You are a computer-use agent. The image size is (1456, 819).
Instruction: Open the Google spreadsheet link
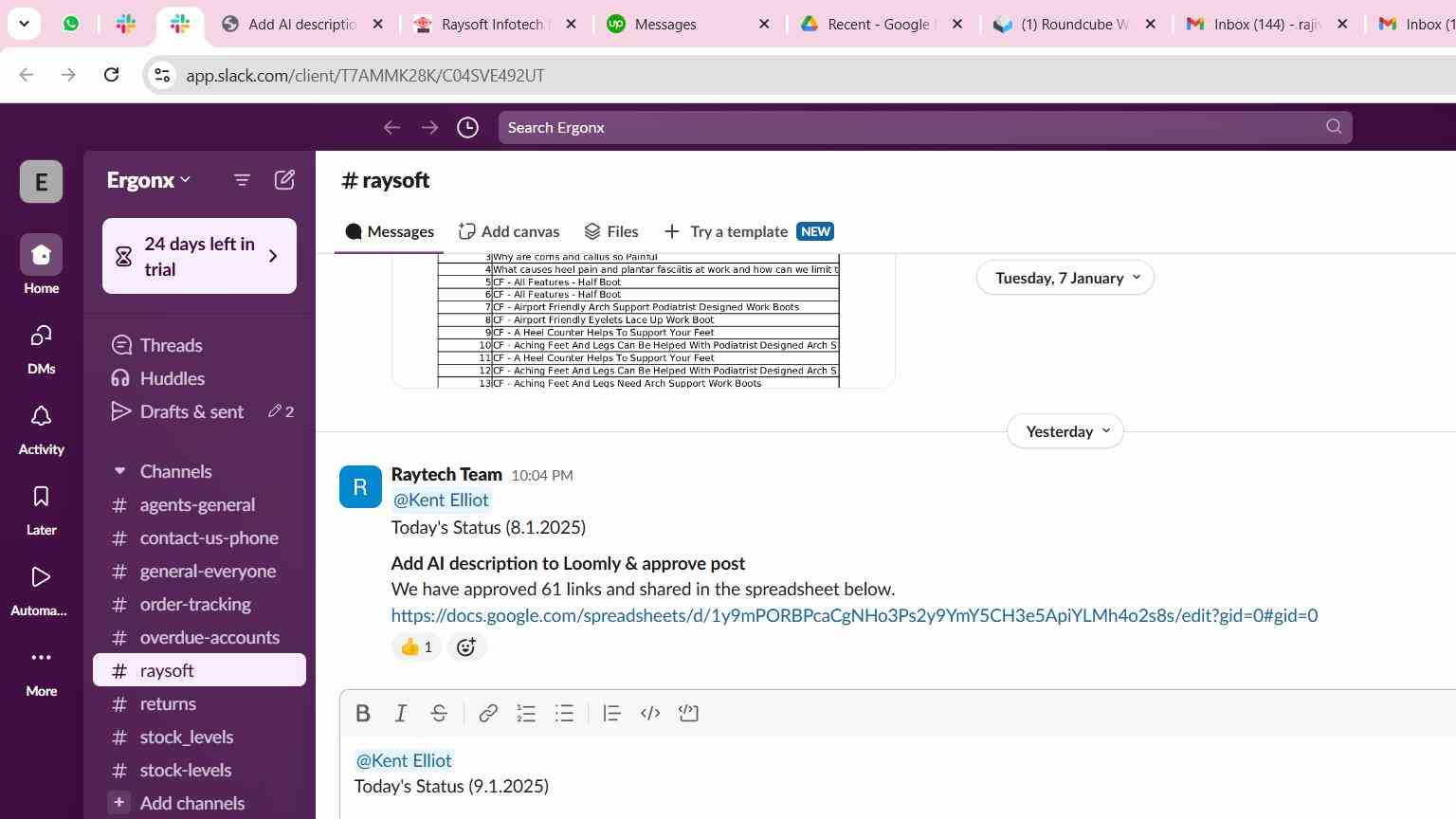pyautogui.click(x=854, y=615)
